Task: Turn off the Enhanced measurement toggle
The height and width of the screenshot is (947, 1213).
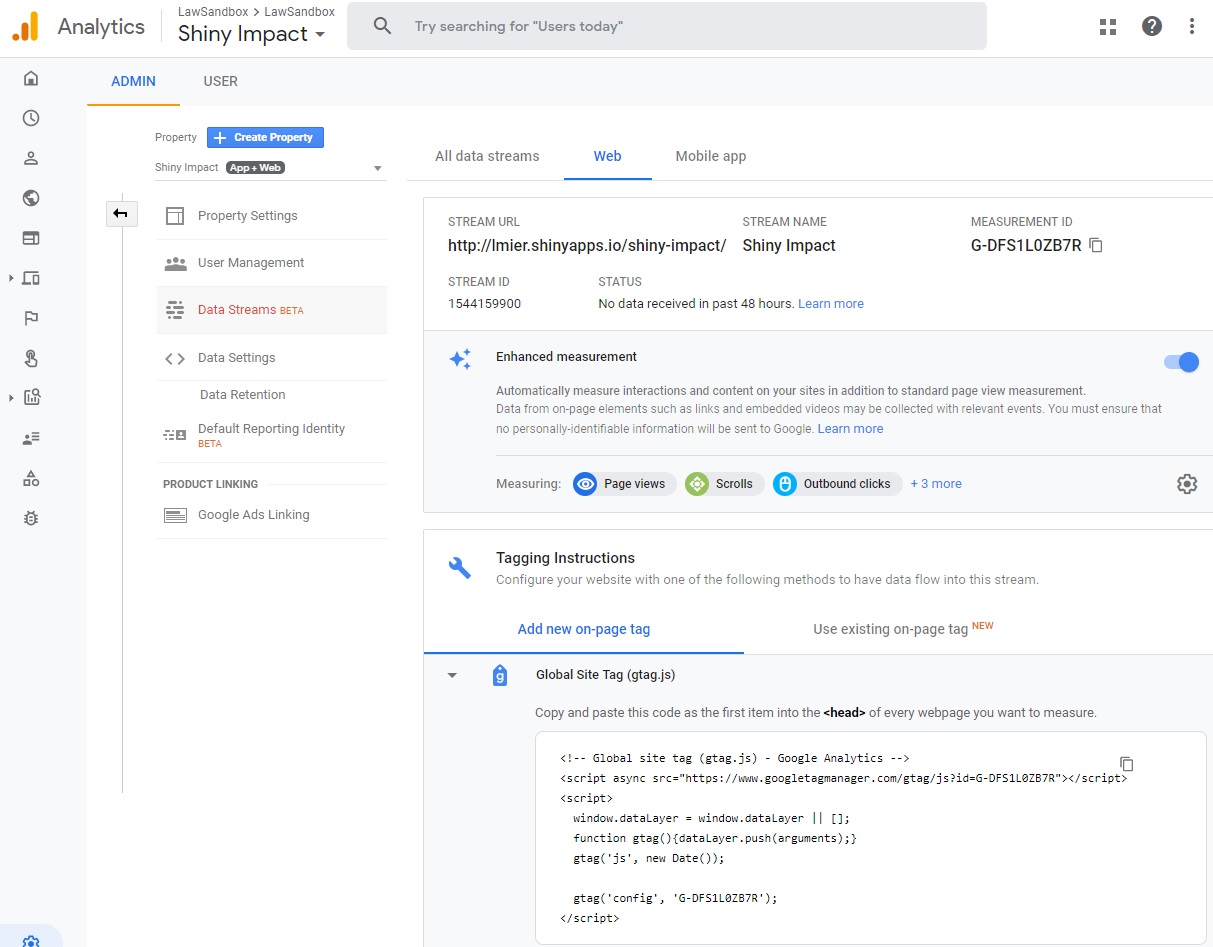Action: point(1181,362)
